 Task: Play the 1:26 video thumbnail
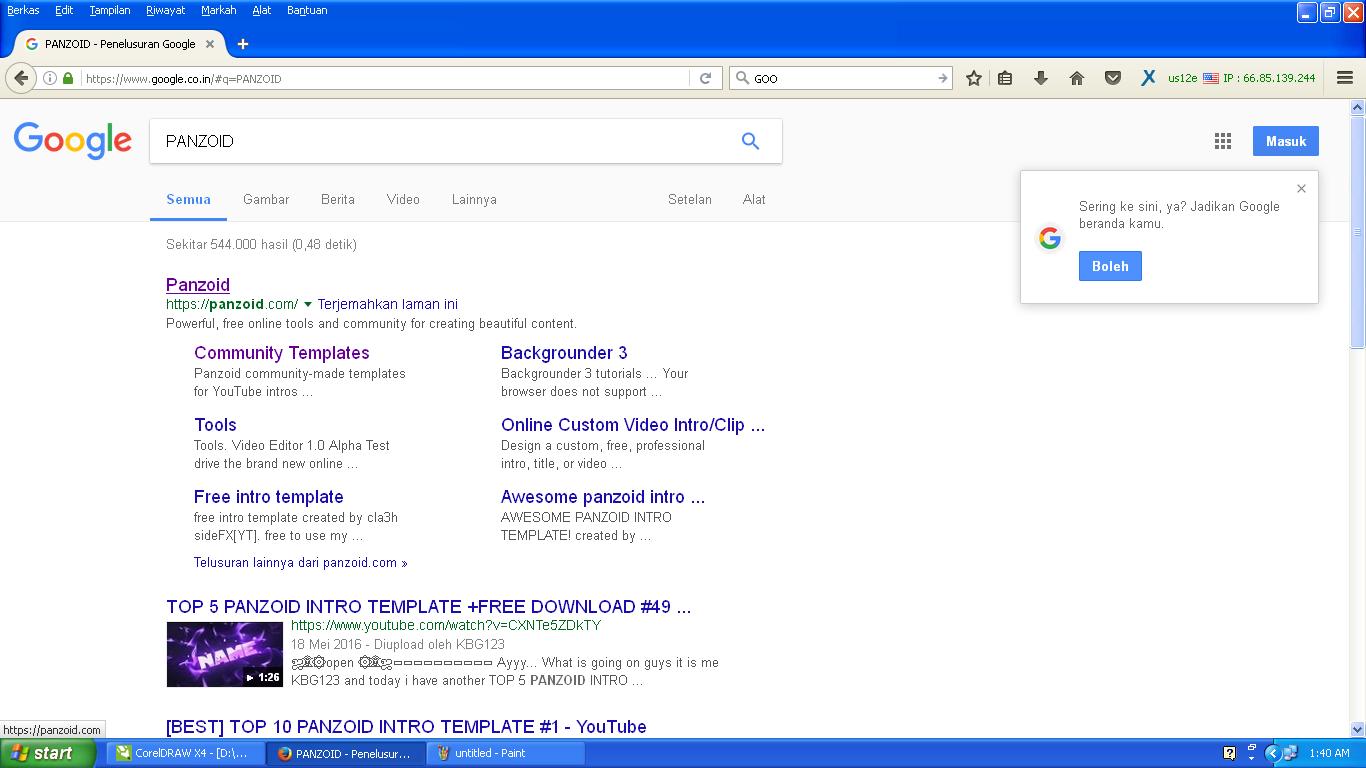pos(225,654)
